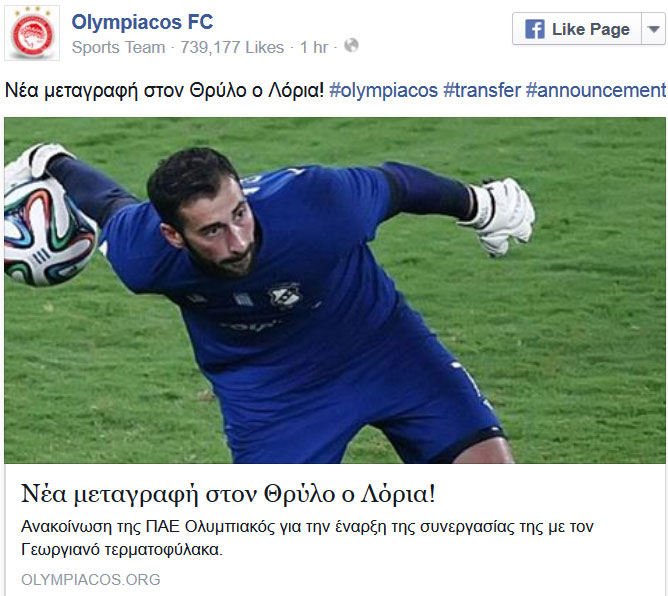Open the #transfer hashtag
The height and width of the screenshot is (596, 668).
(x=482, y=90)
